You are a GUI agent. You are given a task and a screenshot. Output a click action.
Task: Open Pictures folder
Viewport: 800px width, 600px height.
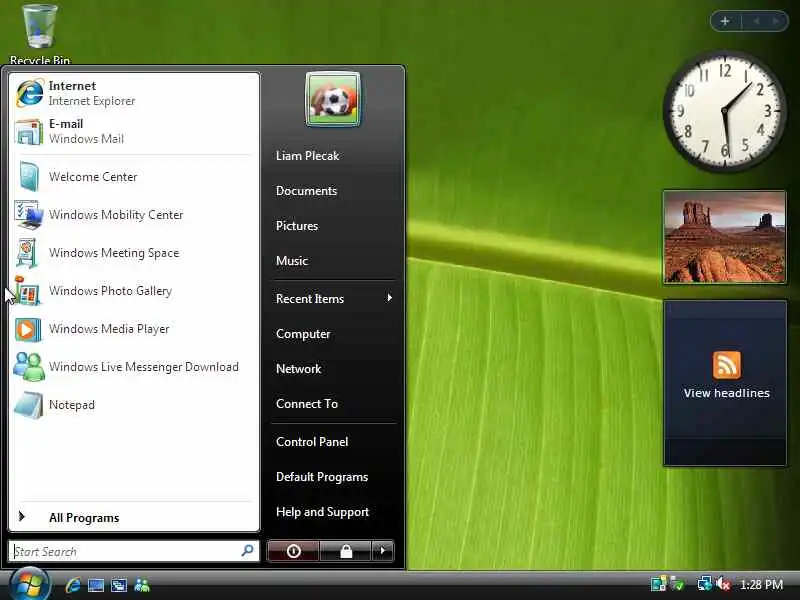[x=333, y=226]
